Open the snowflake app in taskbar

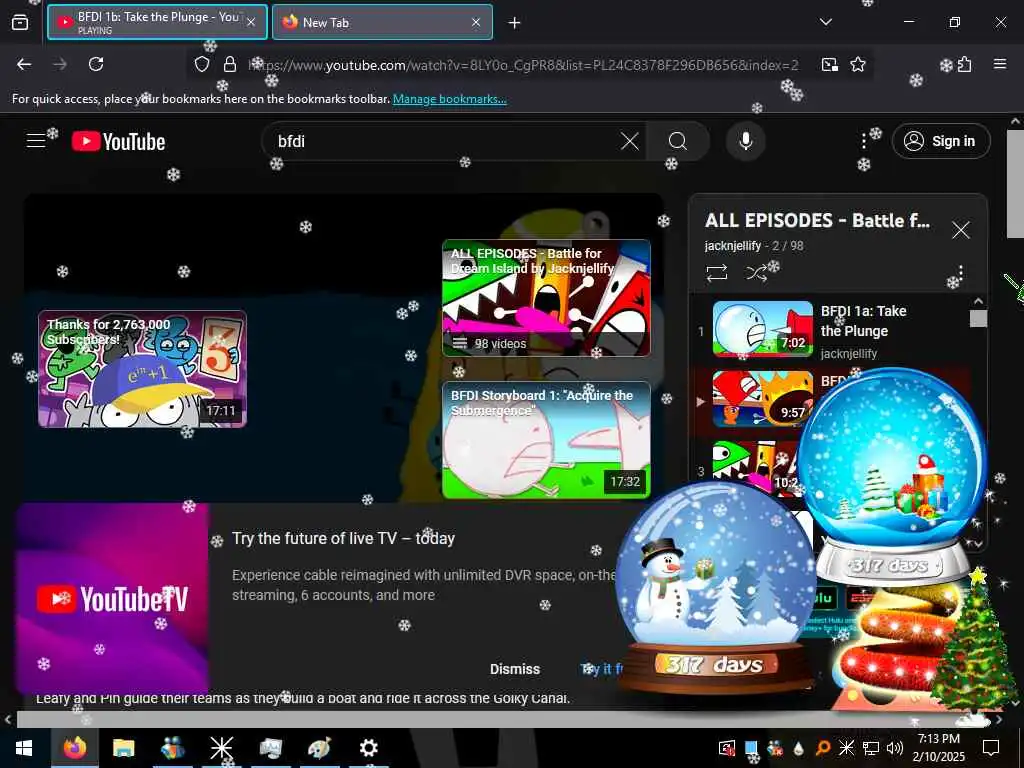[221, 748]
